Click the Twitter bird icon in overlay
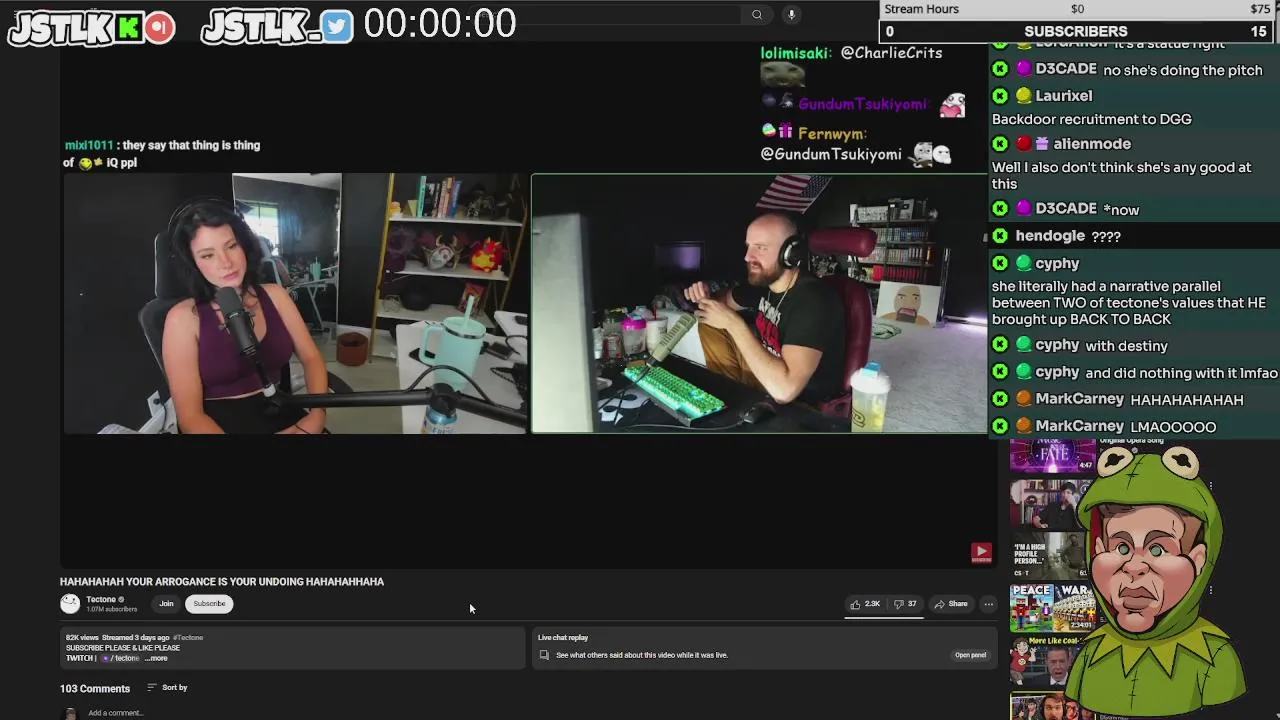The width and height of the screenshot is (1280, 720). click(x=337, y=27)
